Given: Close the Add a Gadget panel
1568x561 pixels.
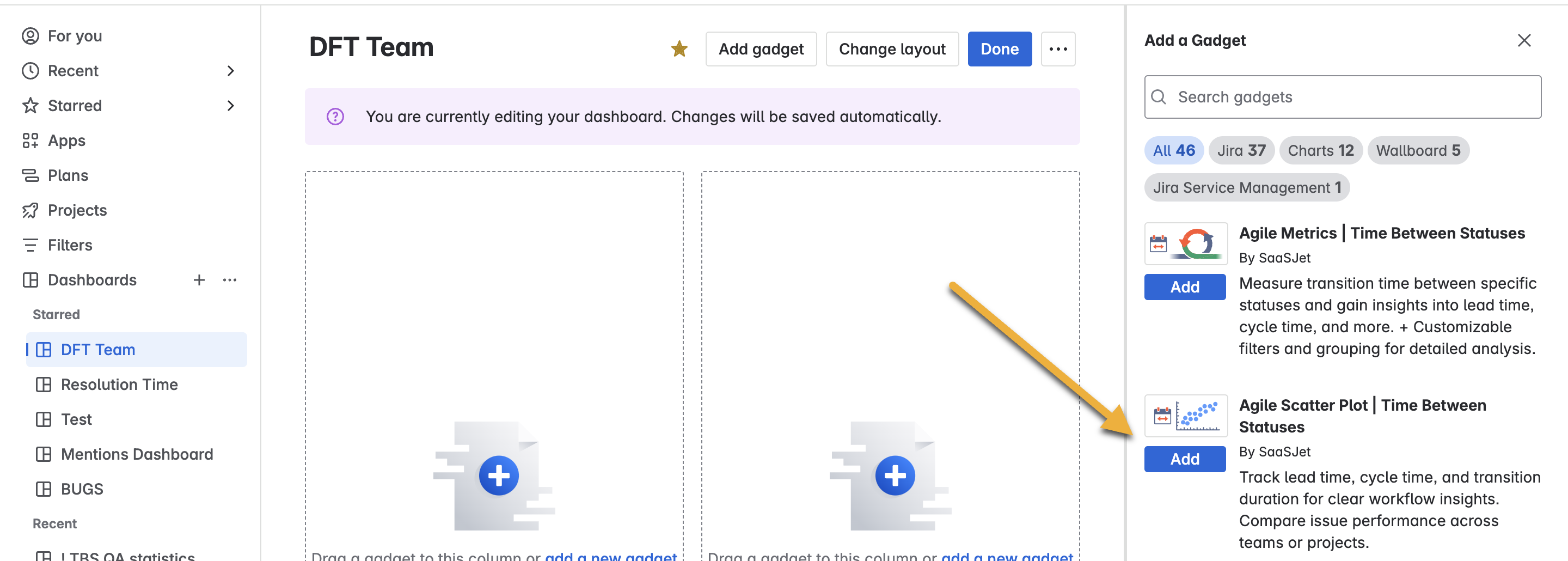Looking at the screenshot, I should click(1524, 40).
